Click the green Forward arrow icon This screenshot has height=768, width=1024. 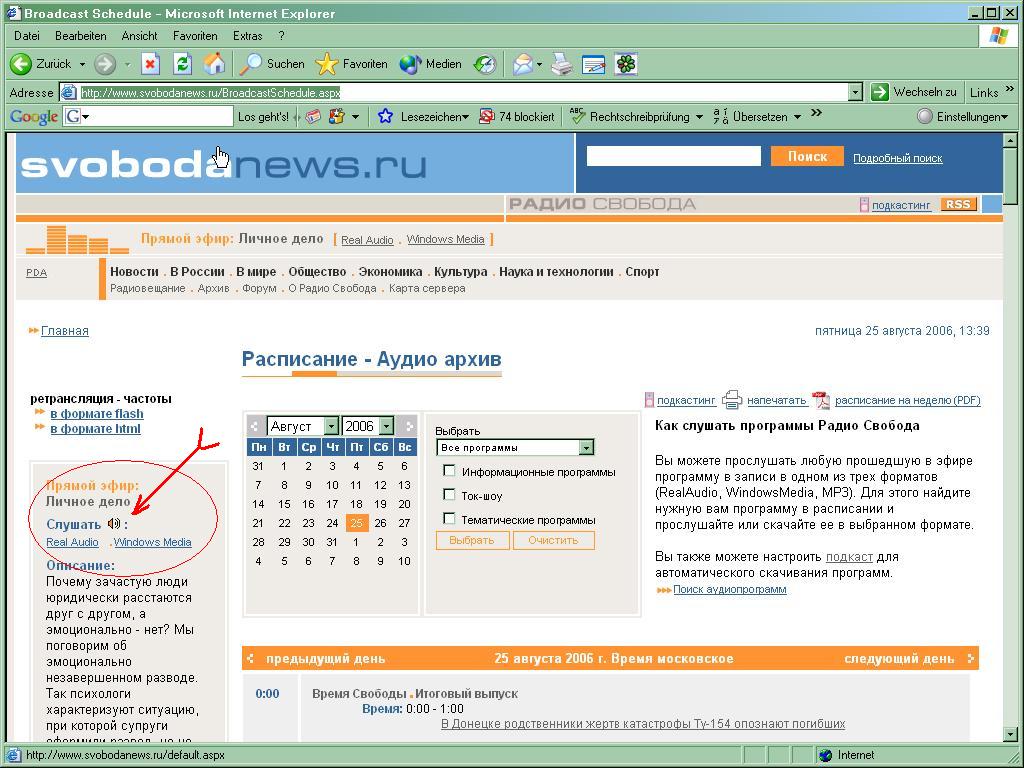[104, 64]
